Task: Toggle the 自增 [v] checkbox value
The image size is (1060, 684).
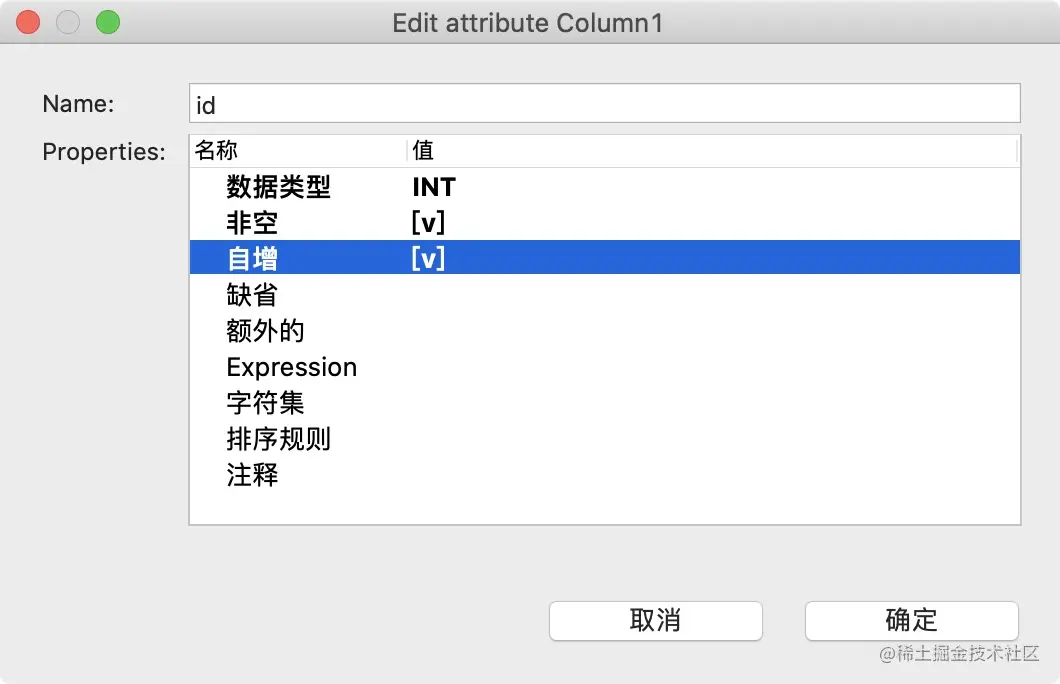Action: (x=428, y=258)
